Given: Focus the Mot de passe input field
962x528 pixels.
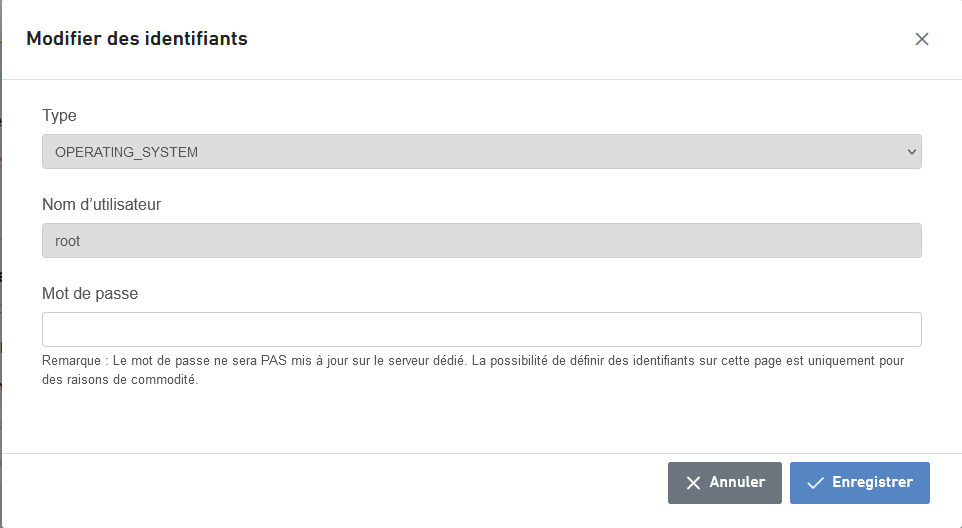Looking at the screenshot, I should click(x=482, y=329).
